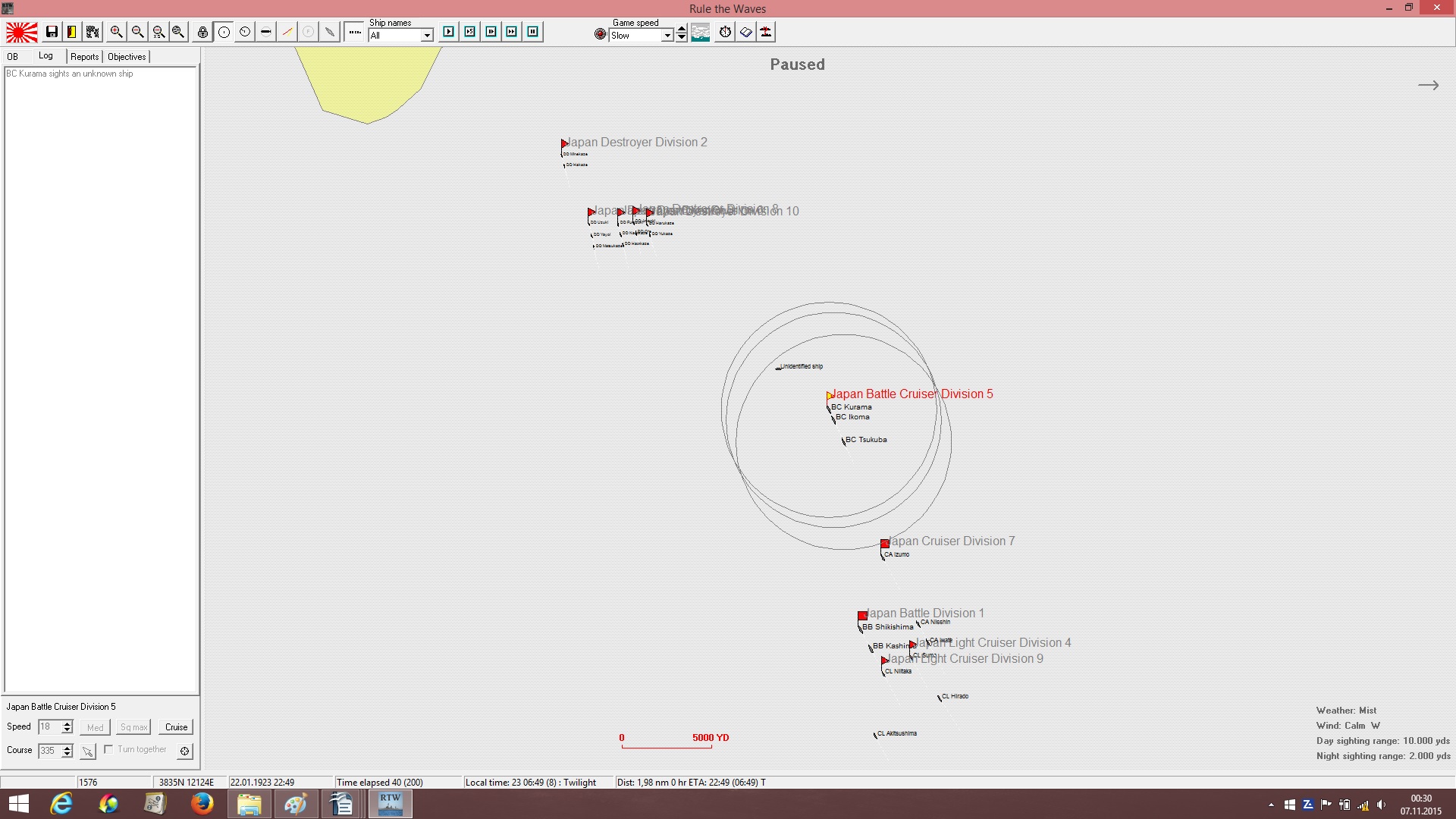Click the dotted line toolbar button
Screen dimensions: 1456x819
[x=354, y=32]
